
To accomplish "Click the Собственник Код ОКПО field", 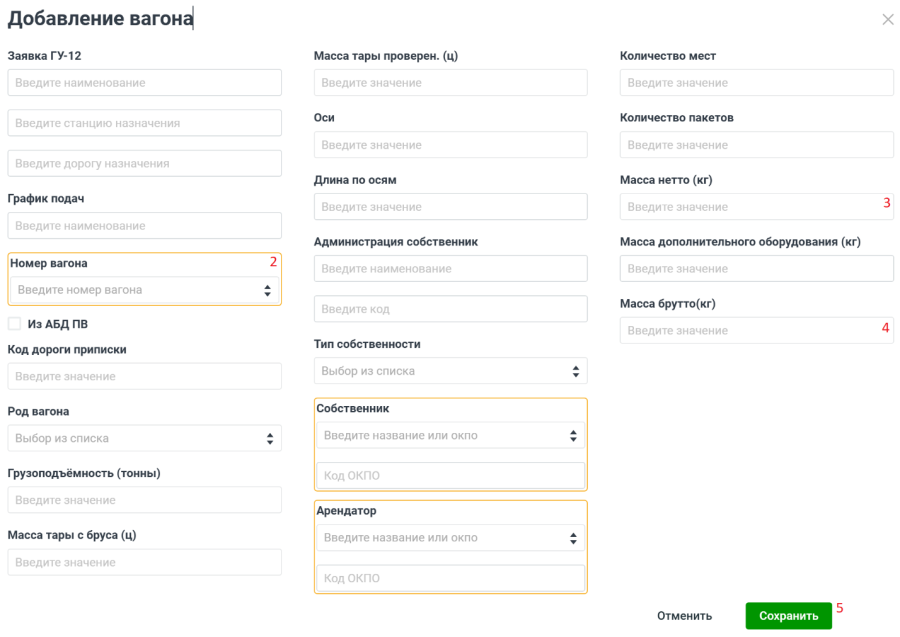I will (x=450, y=475).
